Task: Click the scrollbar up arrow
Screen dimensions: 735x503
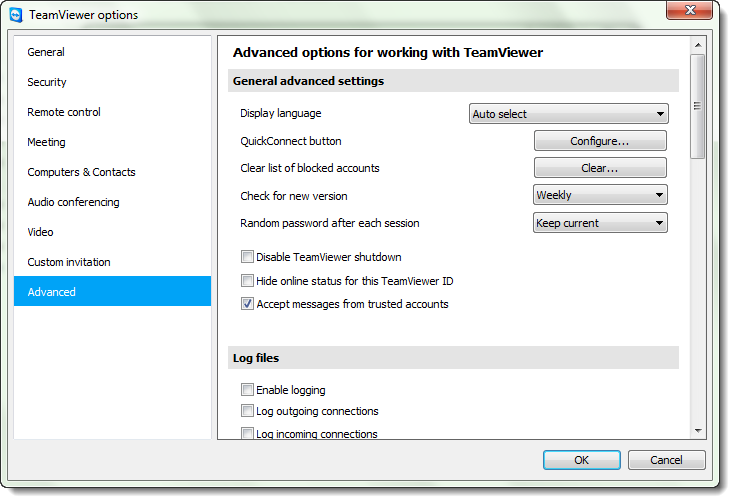Action: point(698,45)
